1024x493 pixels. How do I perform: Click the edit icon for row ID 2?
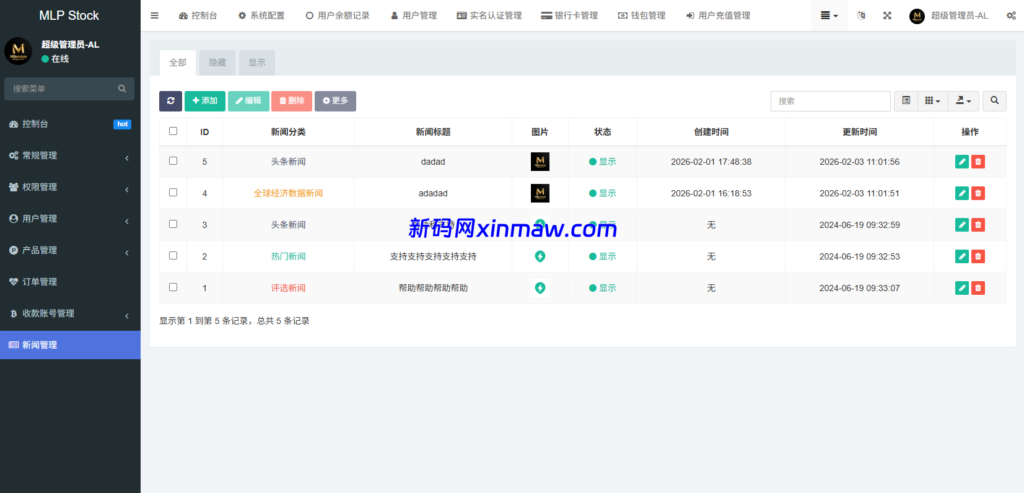[x=962, y=256]
